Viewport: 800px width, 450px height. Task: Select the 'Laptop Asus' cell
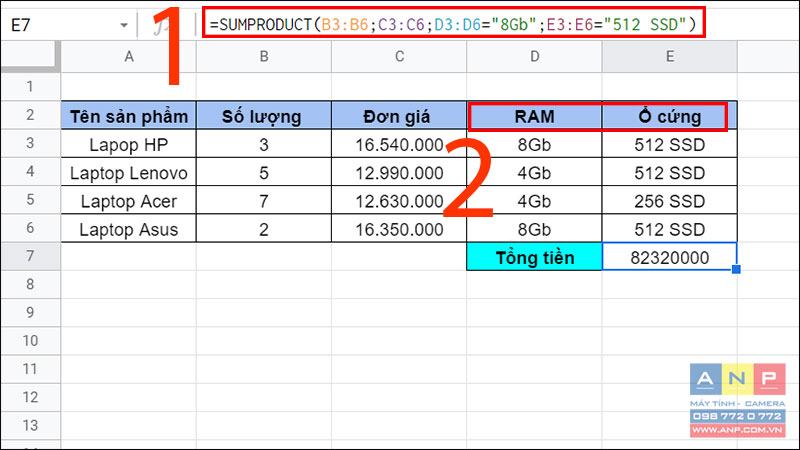pos(129,229)
